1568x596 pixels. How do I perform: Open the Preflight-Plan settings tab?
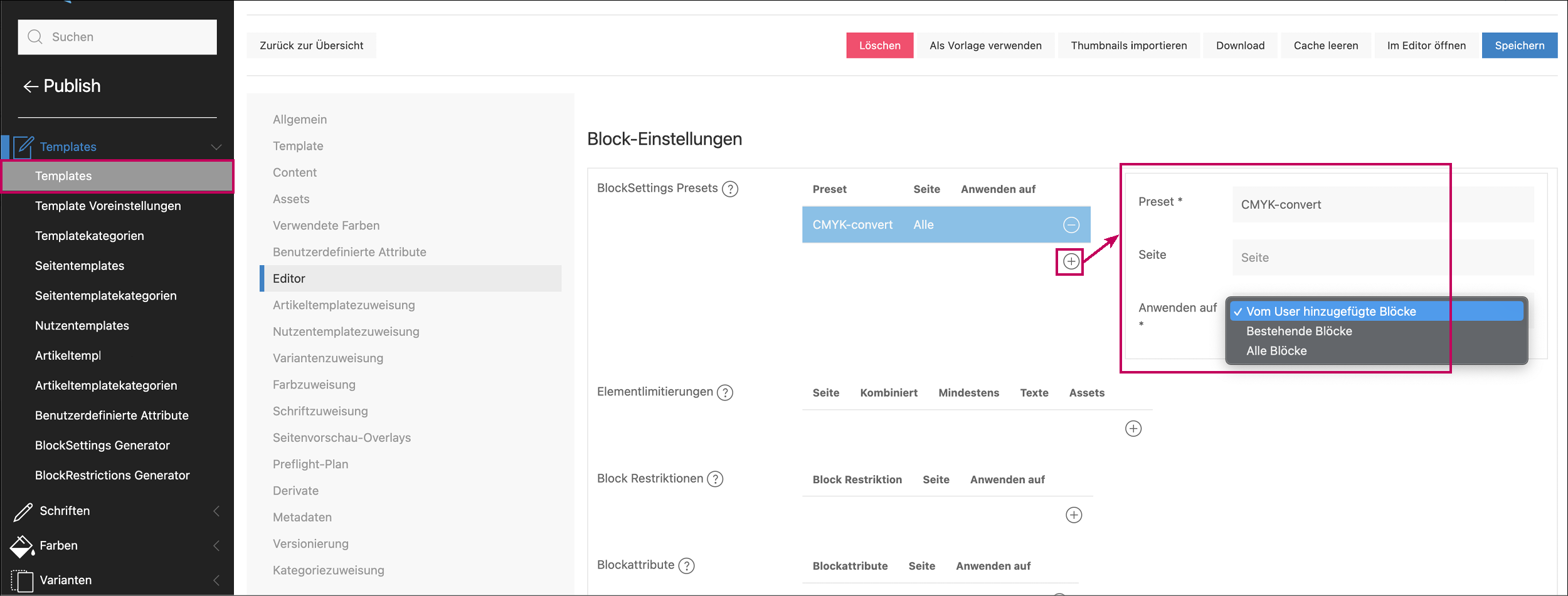coord(310,464)
